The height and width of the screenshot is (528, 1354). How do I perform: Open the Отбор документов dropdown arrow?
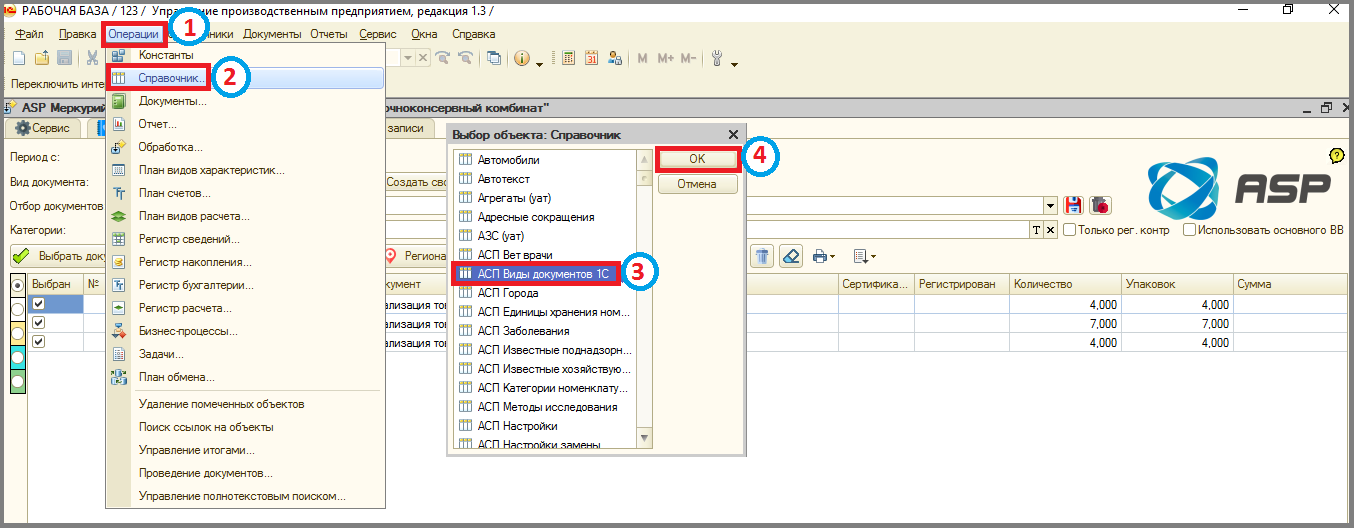coord(1050,205)
